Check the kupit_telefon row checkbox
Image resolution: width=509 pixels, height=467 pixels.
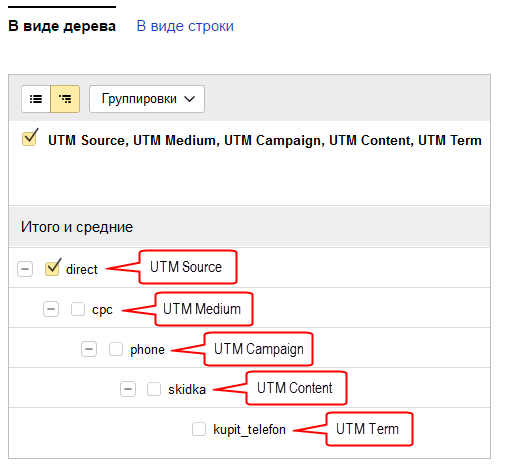tap(199, 429)
